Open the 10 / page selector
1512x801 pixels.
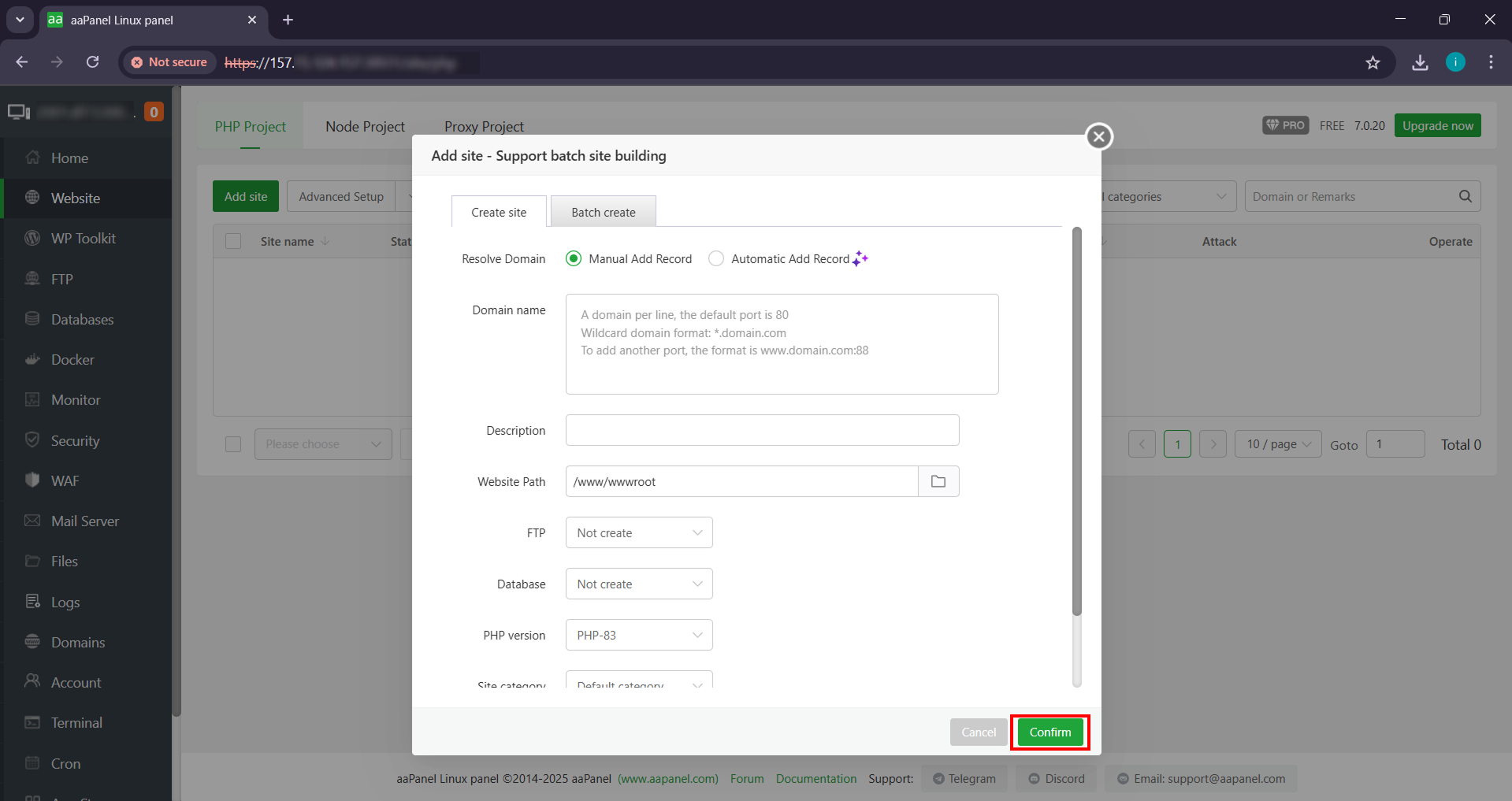(1276, 443)
